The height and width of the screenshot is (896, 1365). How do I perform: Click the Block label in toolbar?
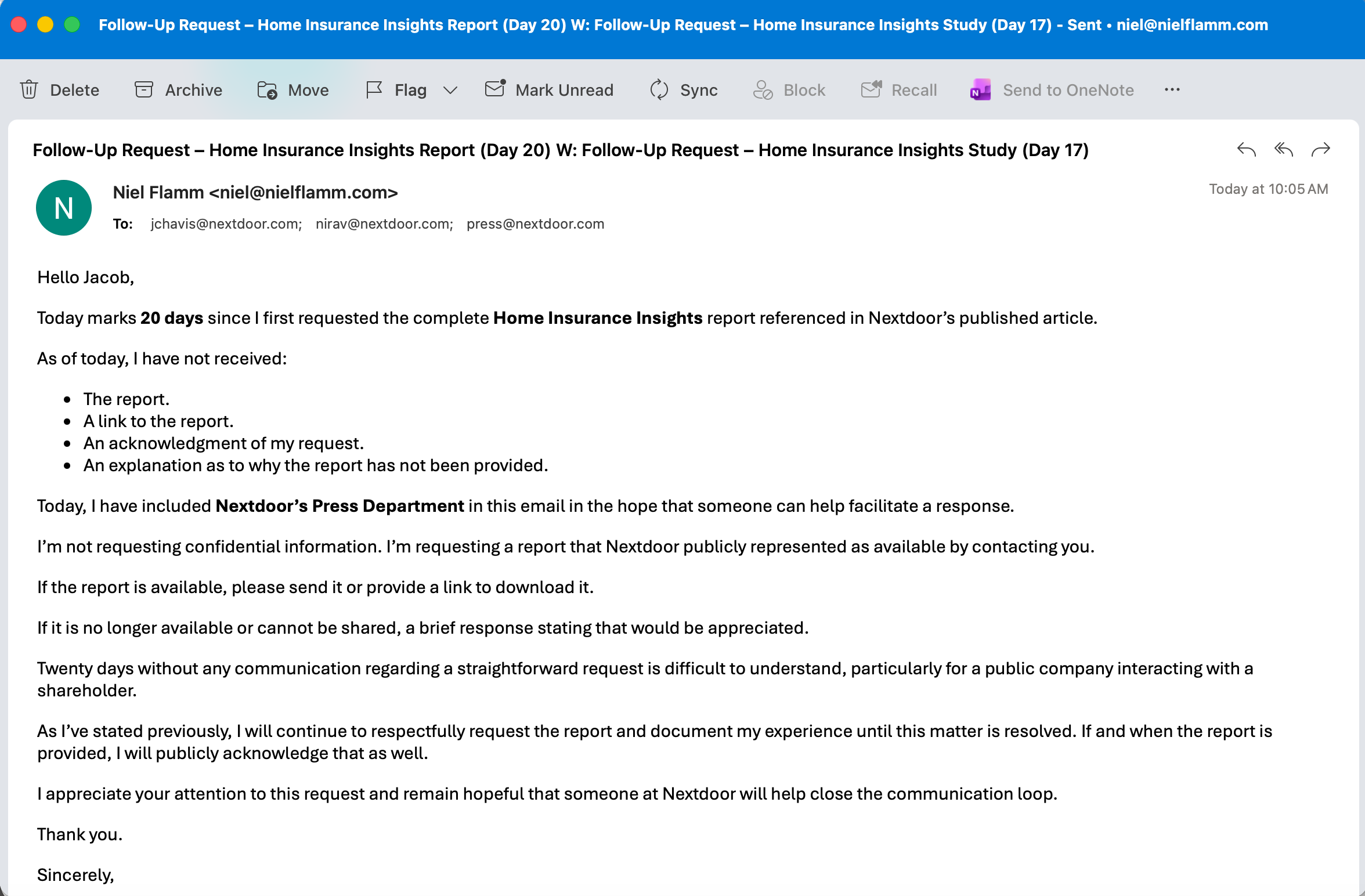coord(804,90)
